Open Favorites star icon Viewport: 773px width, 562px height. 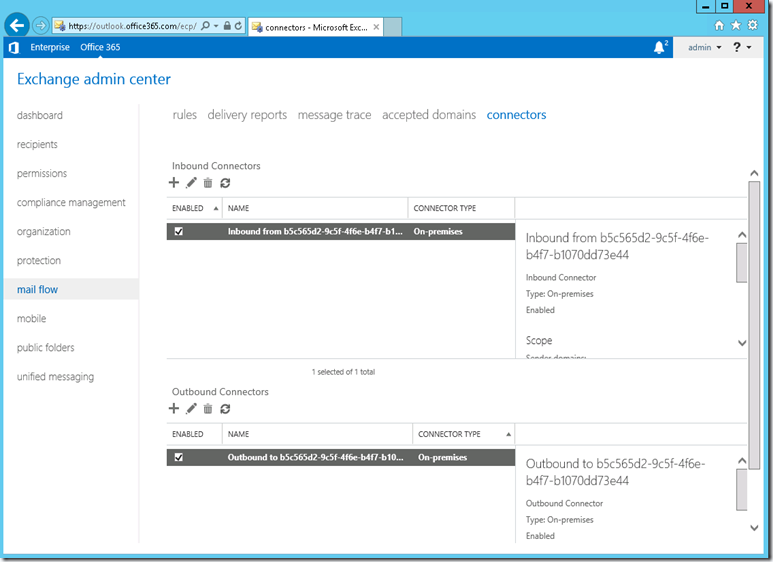tap(736, 25)
